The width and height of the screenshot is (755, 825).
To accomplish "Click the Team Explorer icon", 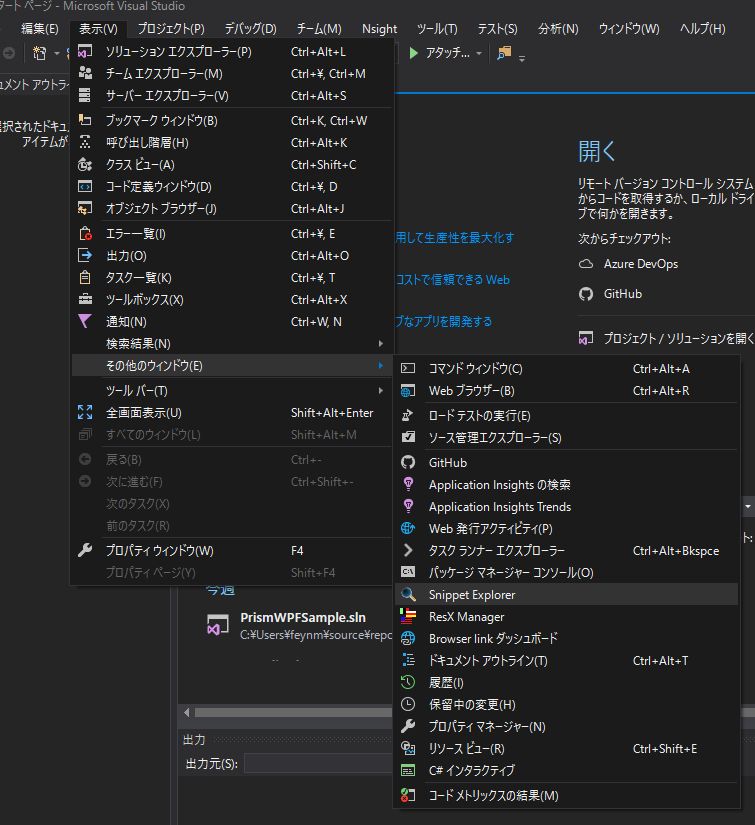I will coord(85,73).
